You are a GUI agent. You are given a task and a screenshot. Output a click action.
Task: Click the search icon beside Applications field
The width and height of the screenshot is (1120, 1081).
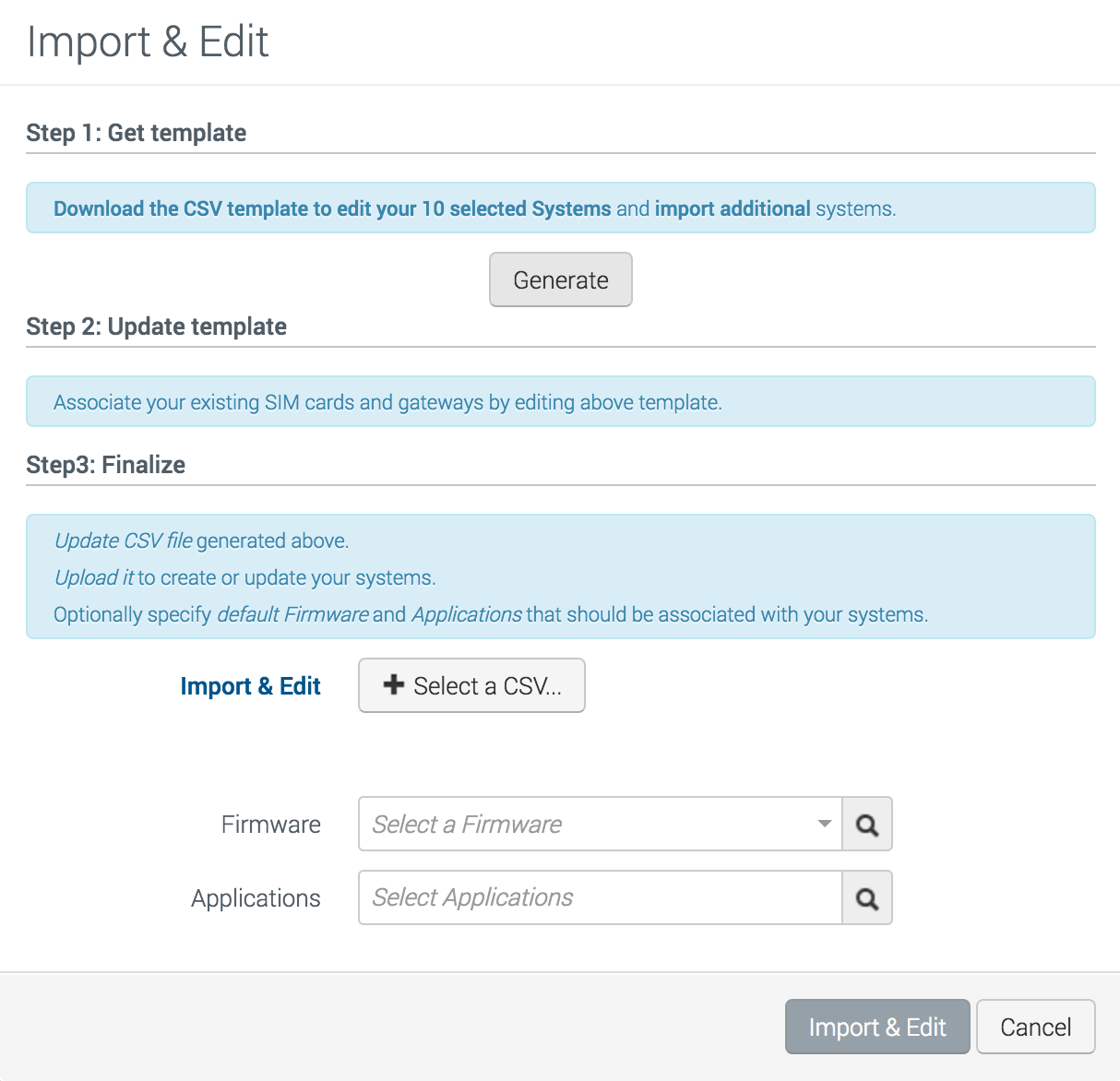coord(867,897)
